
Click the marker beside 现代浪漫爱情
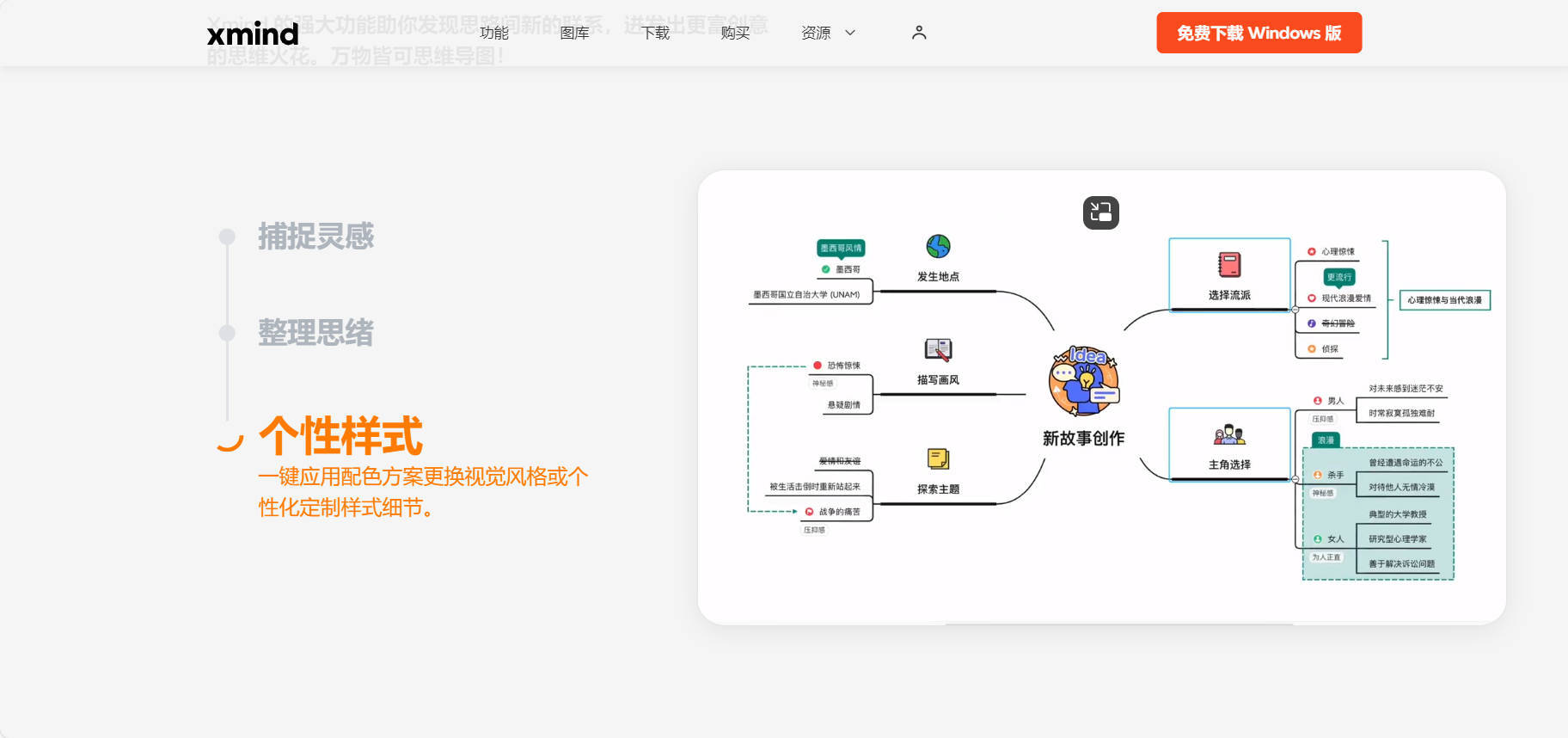1312,298
